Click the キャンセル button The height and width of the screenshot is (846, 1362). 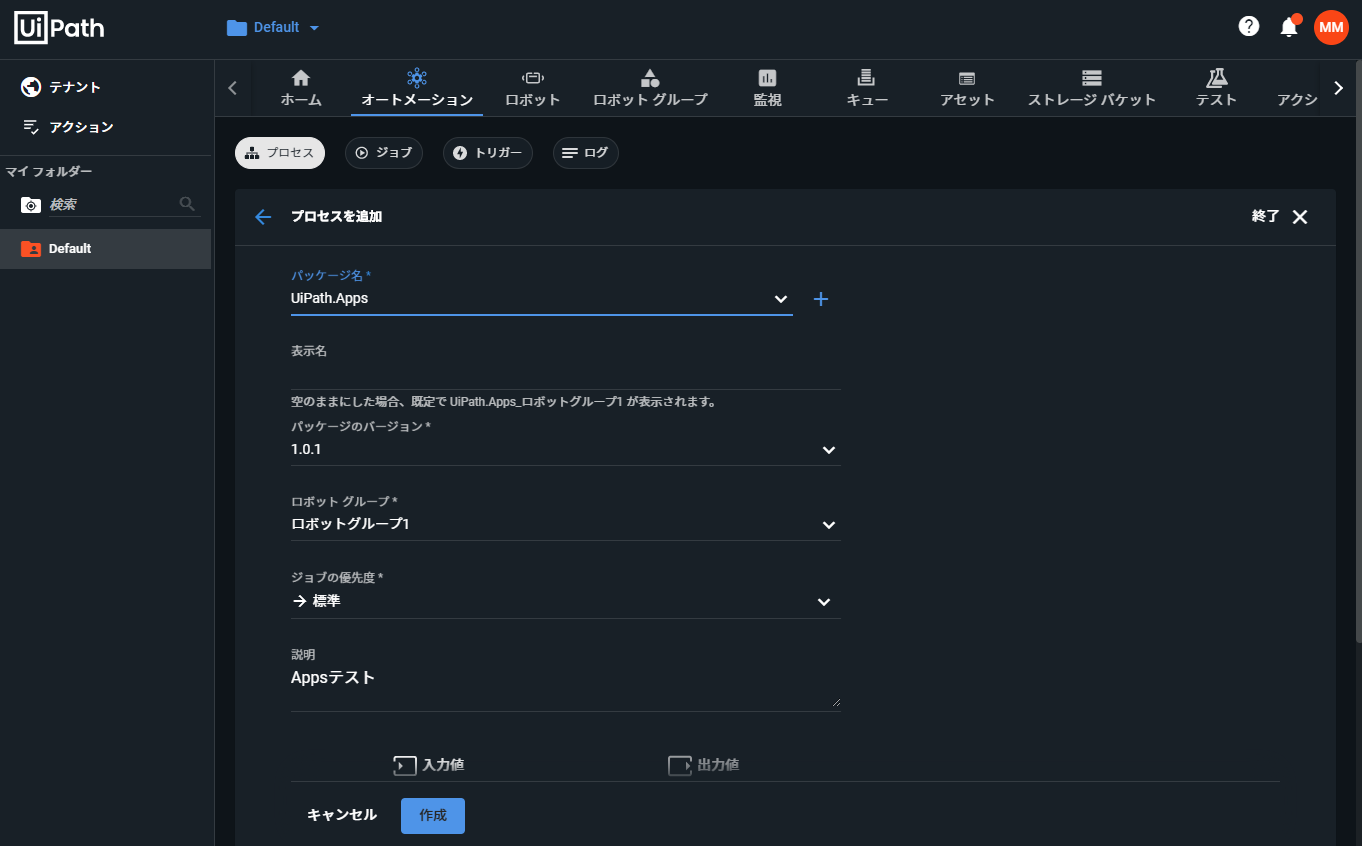pos(342,815)
